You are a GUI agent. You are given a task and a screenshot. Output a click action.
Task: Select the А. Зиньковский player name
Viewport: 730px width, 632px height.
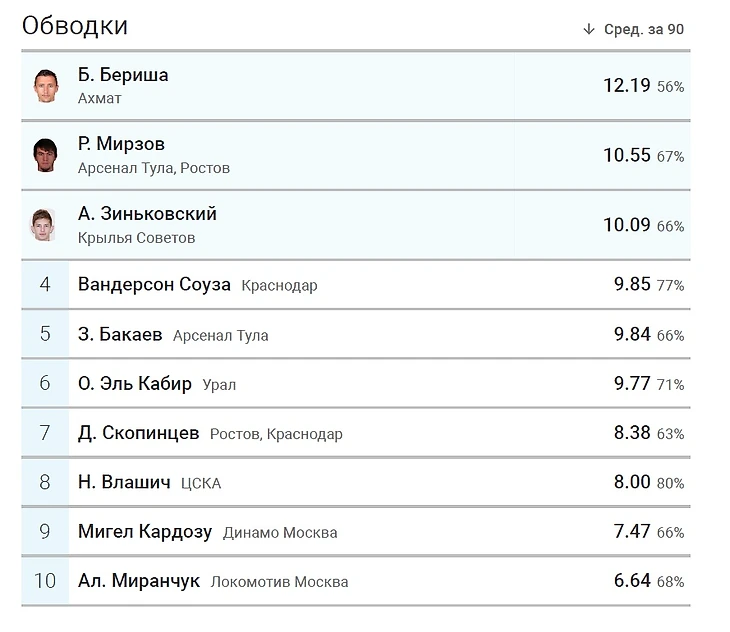tap(147, 214)
